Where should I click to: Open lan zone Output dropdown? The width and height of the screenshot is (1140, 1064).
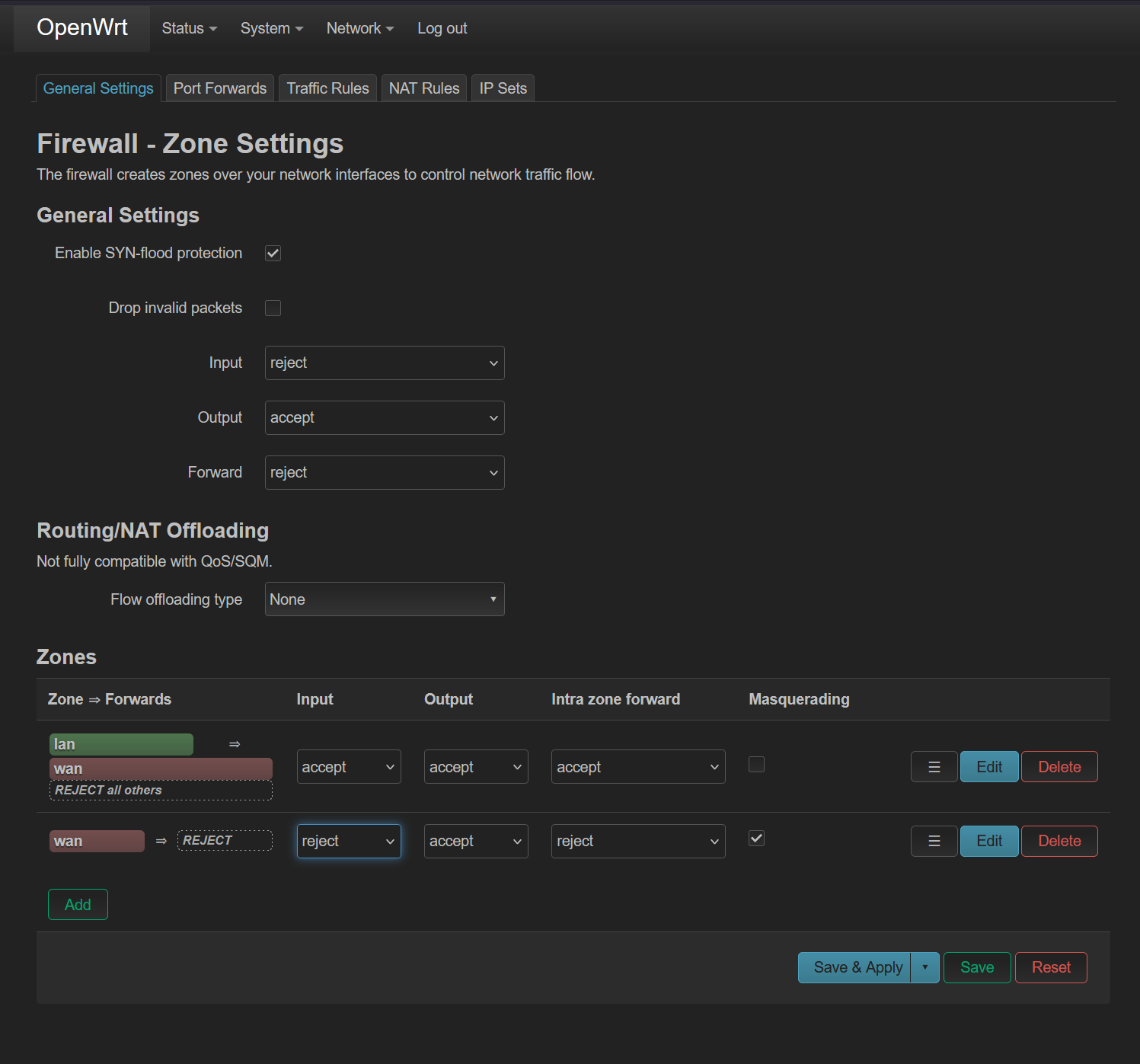tap(476, 767)
